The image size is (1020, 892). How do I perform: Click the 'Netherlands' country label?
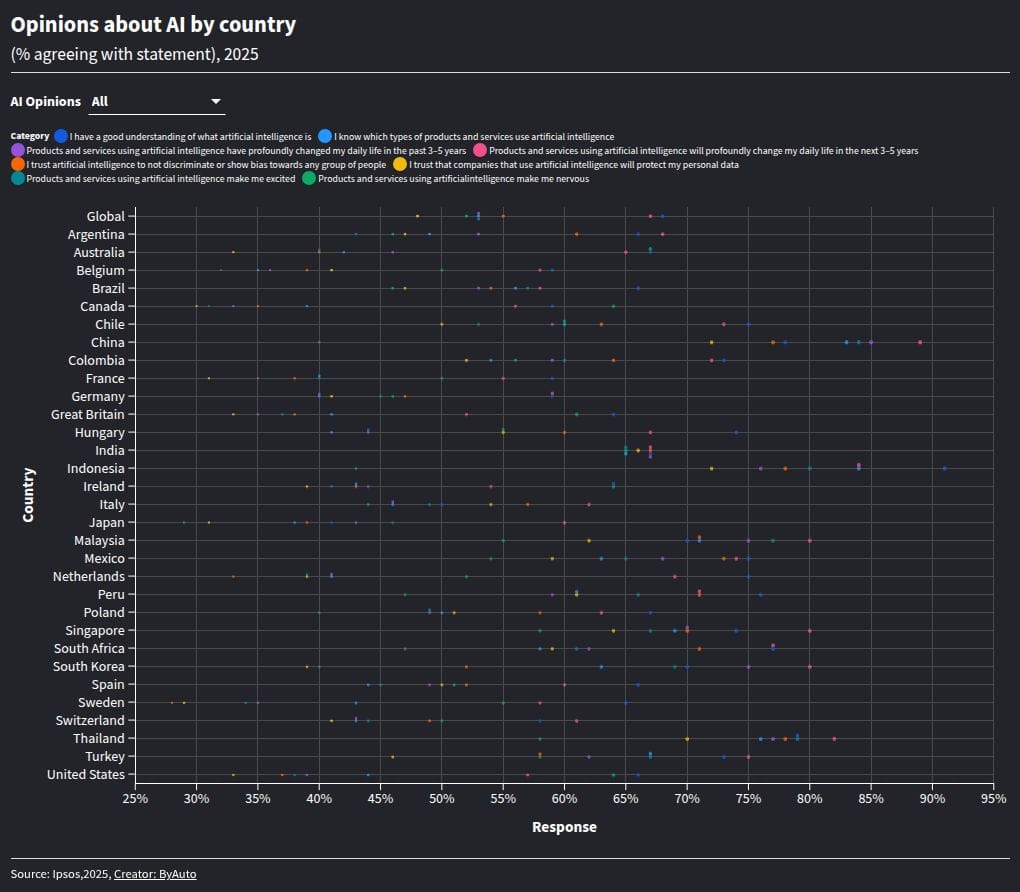point(89,576)
